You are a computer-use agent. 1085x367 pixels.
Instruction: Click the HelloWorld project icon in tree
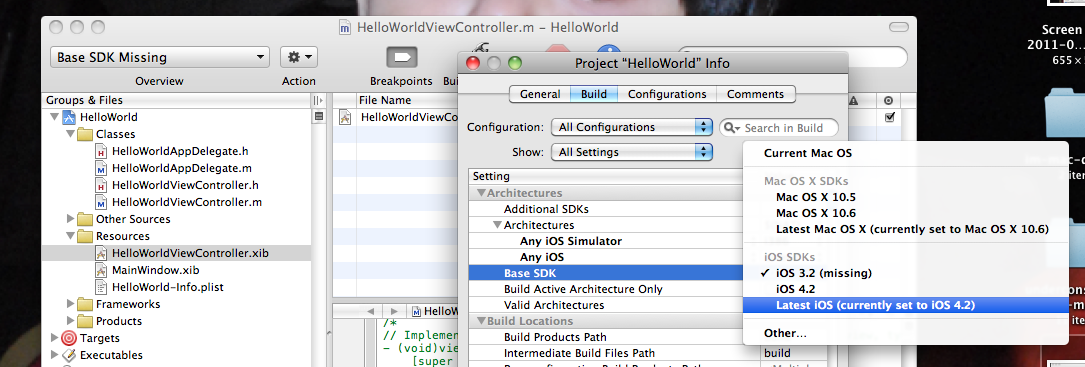[x=69, y=117]
